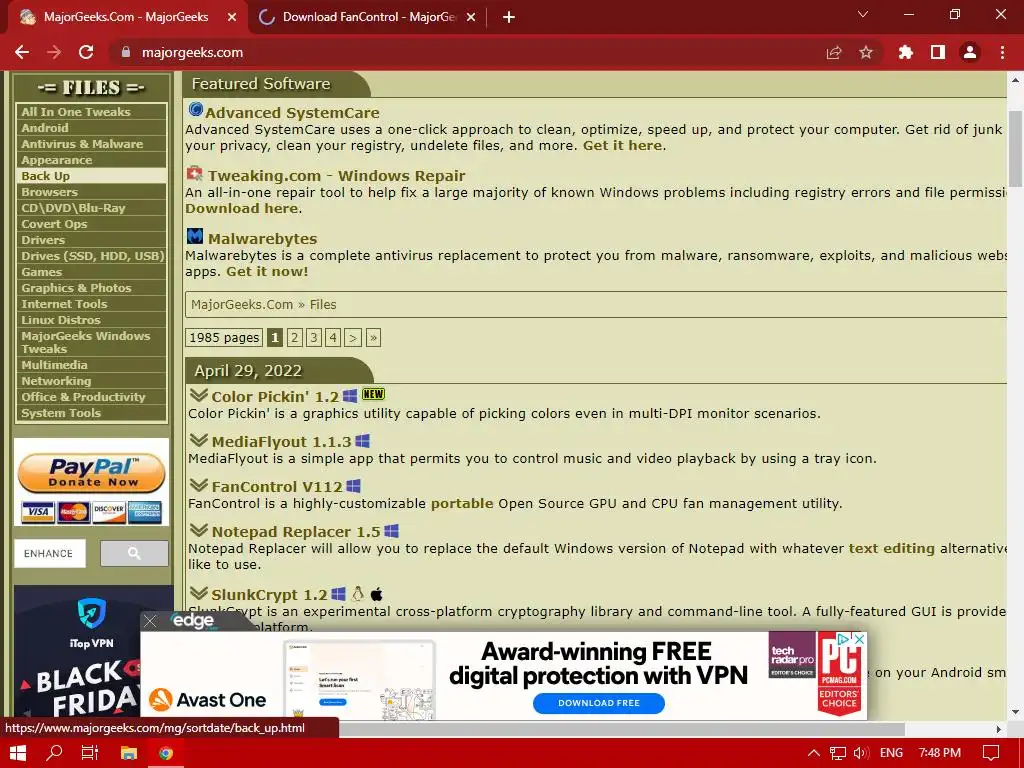1024x768 pixels.
Task: Click the Windows logo next to Color Pickin'
Action: 350,396
